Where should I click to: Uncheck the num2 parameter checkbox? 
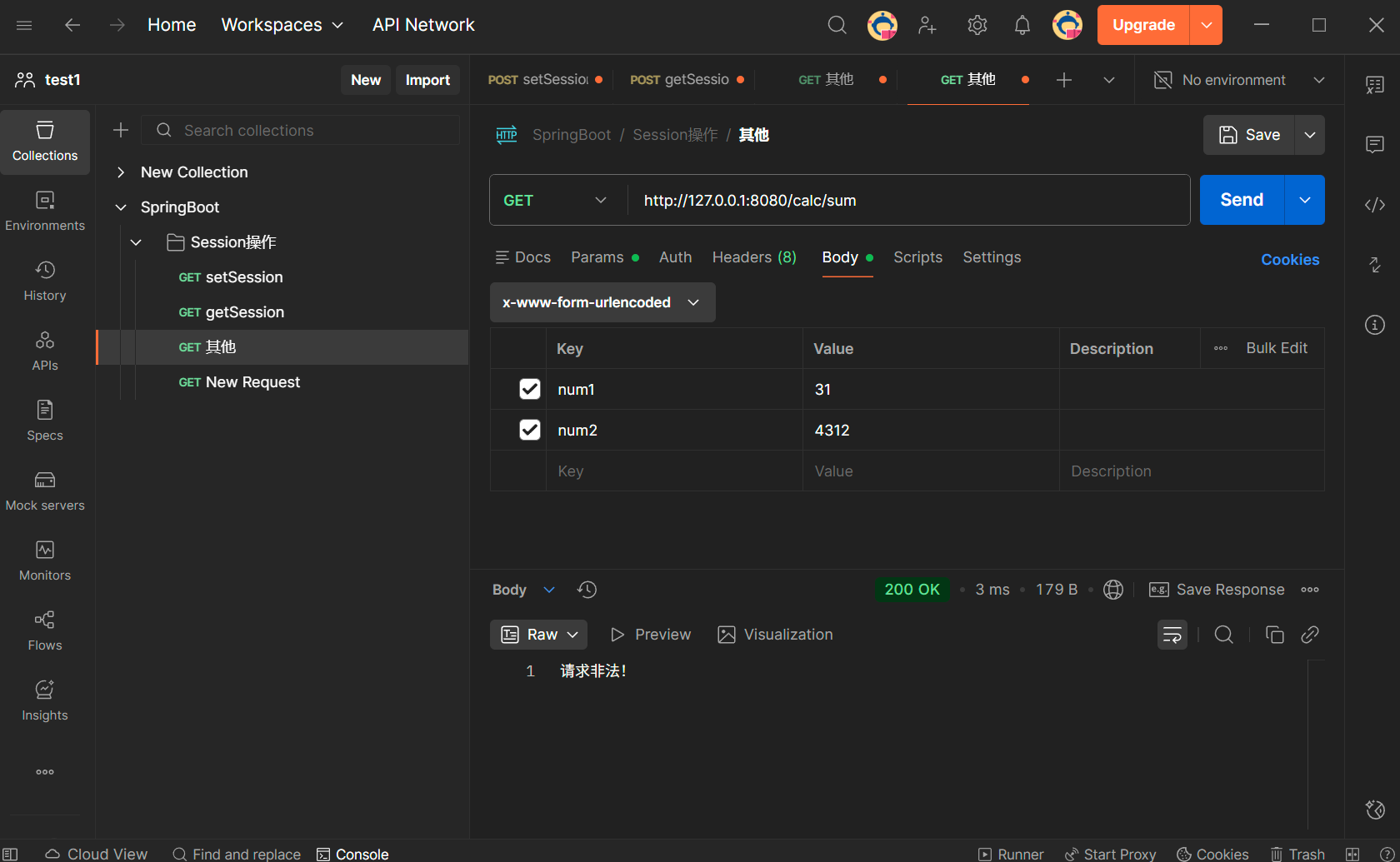click(530, 430)
